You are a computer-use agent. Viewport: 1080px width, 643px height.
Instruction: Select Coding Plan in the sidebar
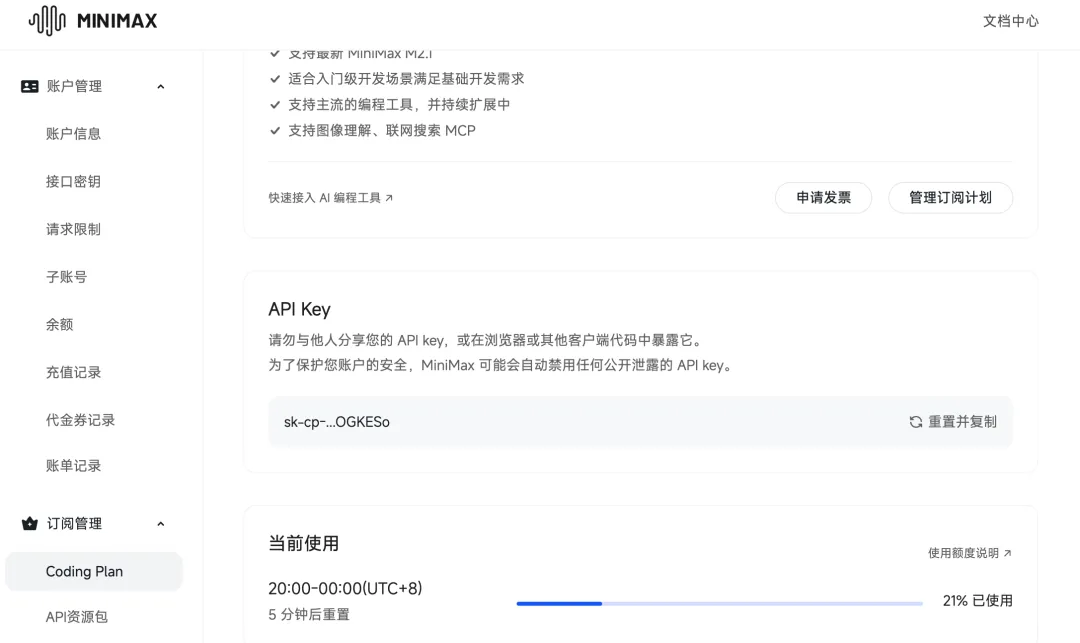[x=94, y=571]
